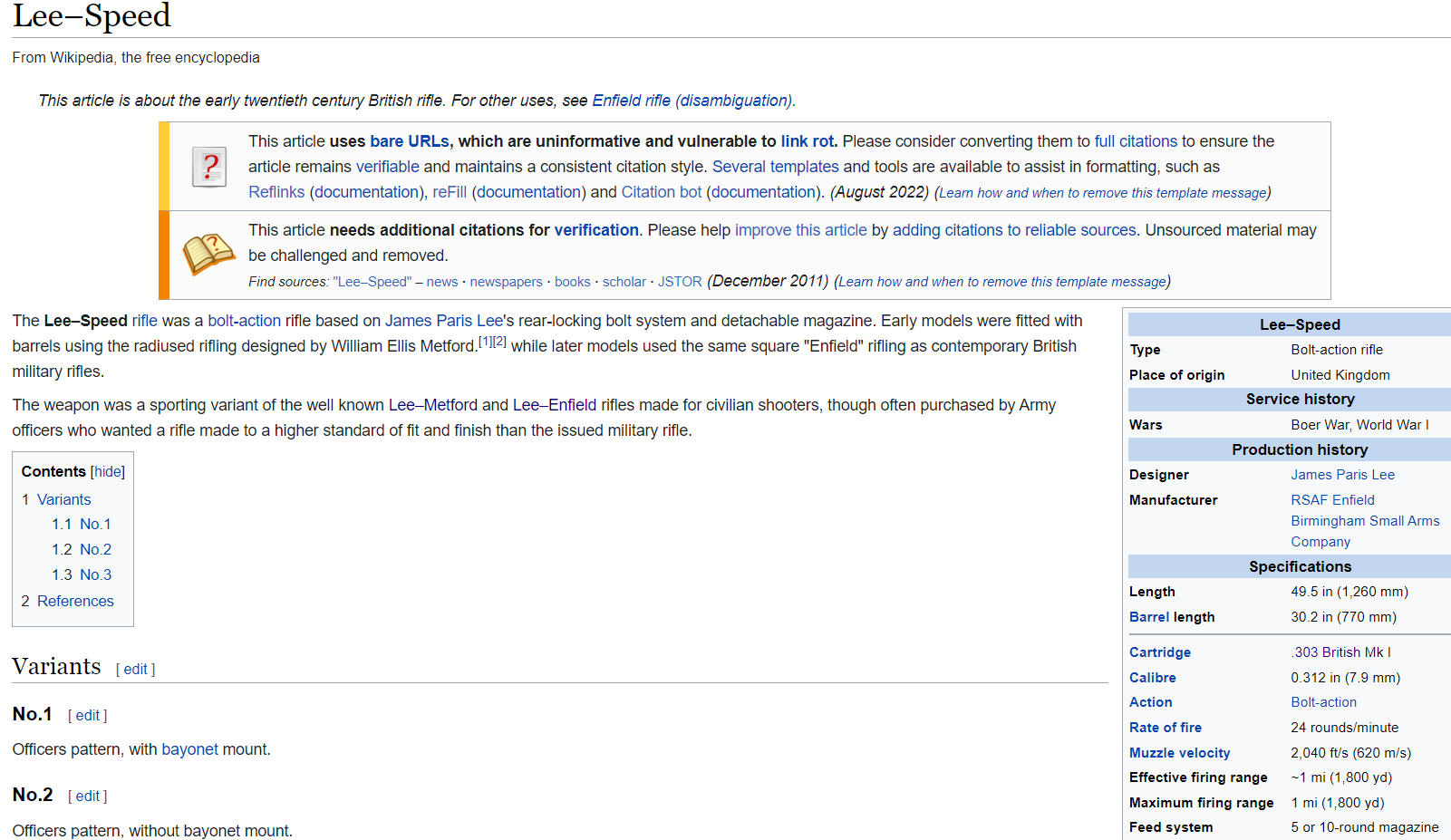This screenshot has height=840, width=1451.
Task: Click the verifiable link
Action: point(388,167)
